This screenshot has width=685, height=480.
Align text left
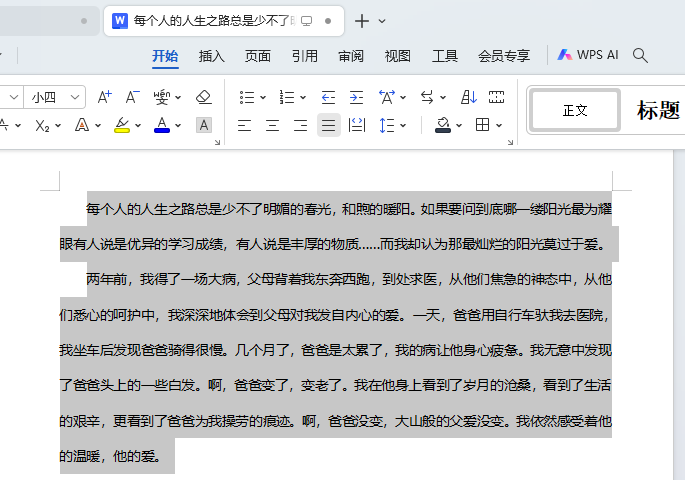pos(244,126)
